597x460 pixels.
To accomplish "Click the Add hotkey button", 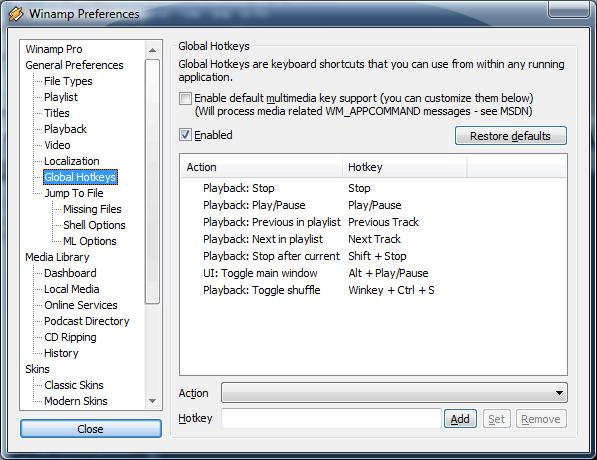I will [x=460, y=419].
